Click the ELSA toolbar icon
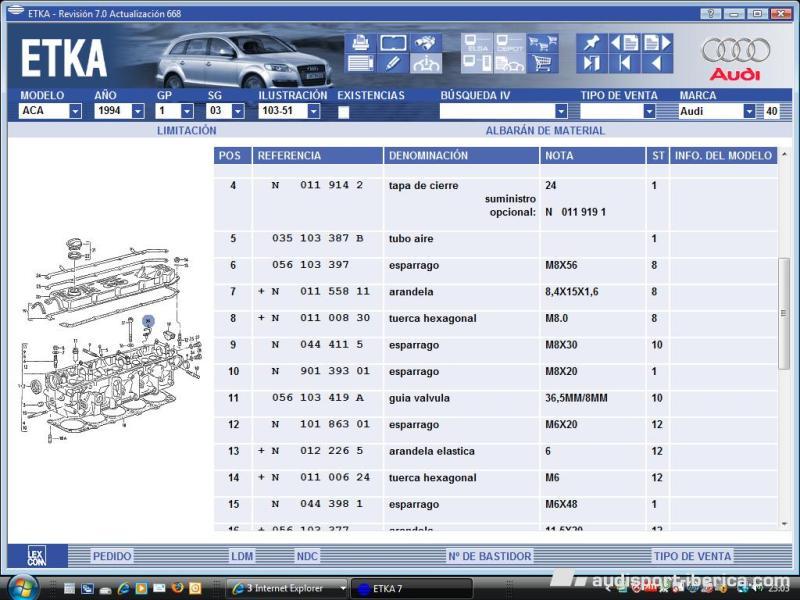This screenshot has width=800, height=600. [x=477, y=43]
